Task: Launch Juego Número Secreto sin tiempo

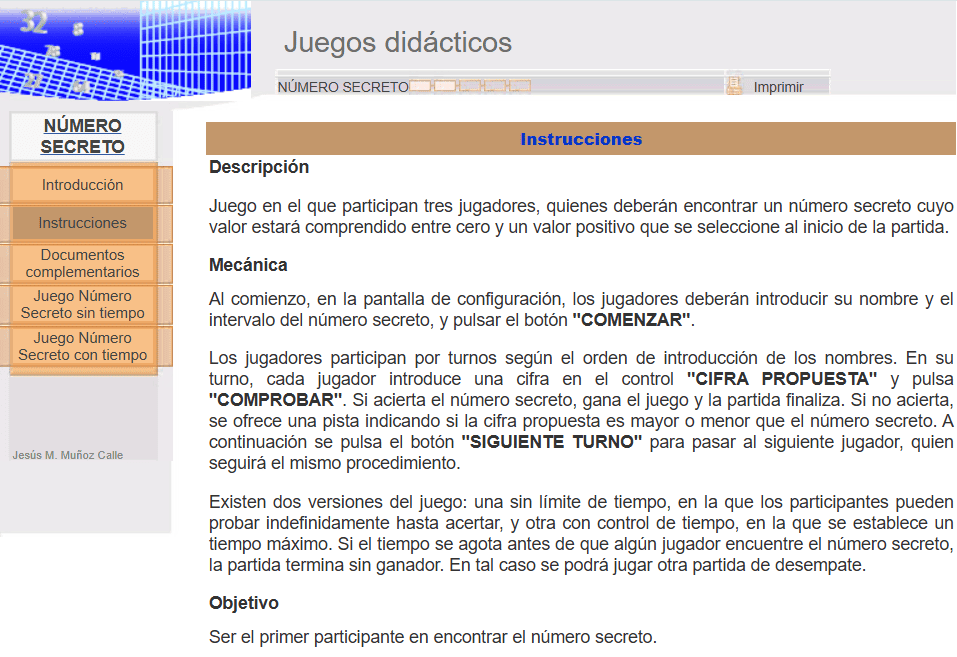Action: pos(83,304)
